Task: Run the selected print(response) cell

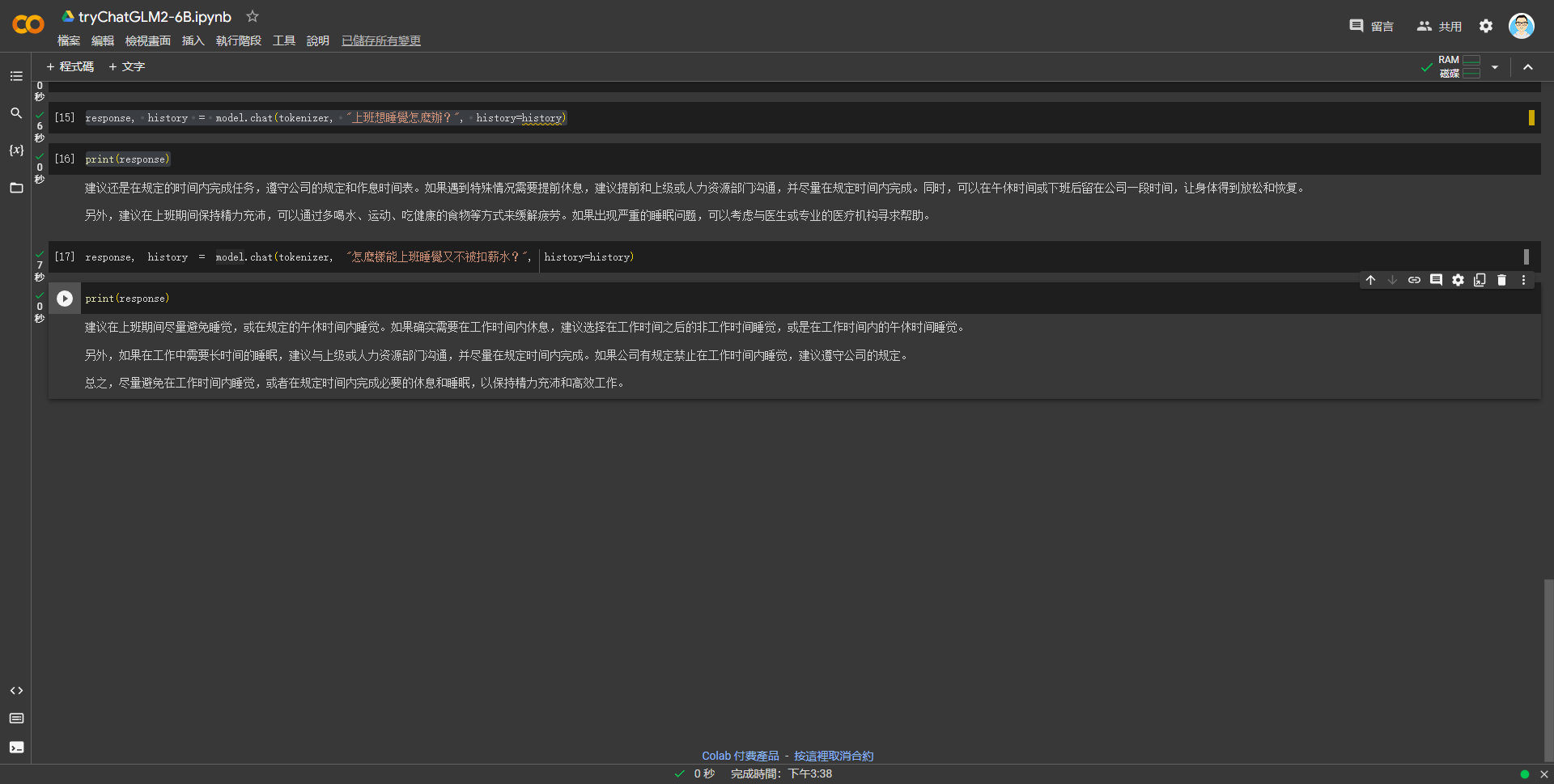Action: 65,299
